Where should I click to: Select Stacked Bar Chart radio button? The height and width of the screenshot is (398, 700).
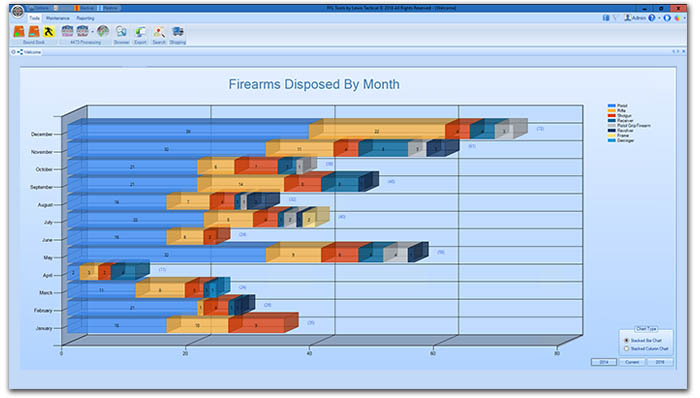pyautogui.click(x=626, y=340)
